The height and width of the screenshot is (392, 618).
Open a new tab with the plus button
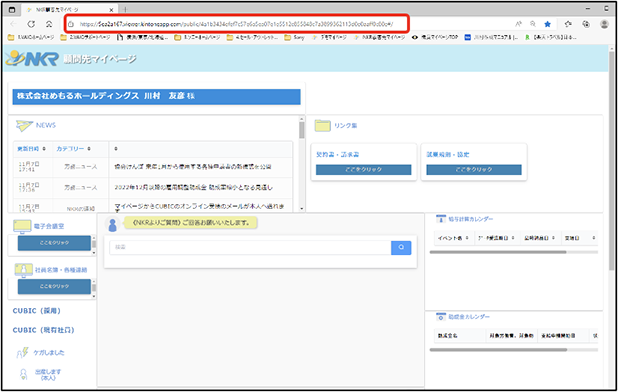point(125,9)
